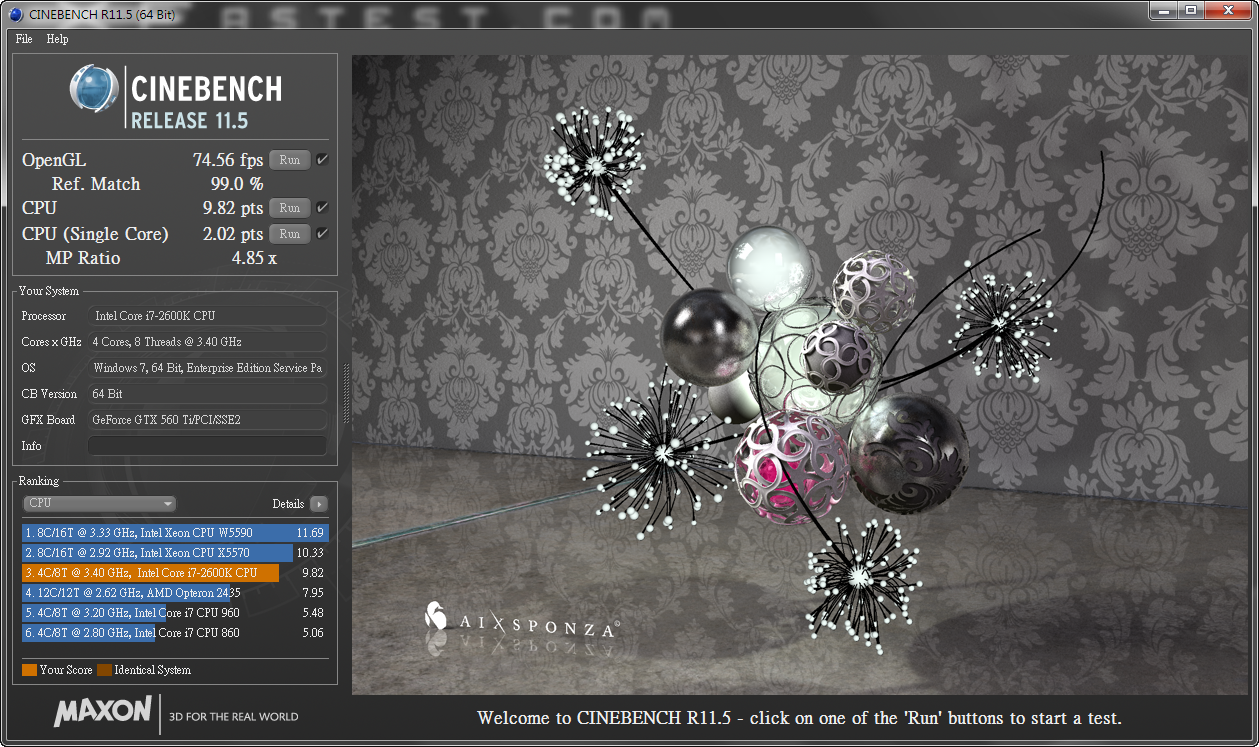
Task: Click the Ref. Match 99.0 % value
Action: point(237,184)
